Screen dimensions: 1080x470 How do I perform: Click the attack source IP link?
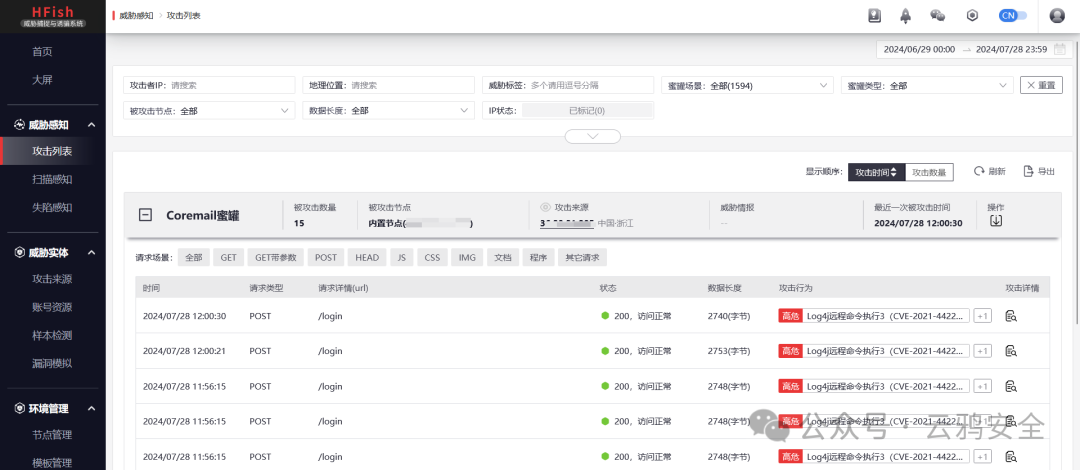[567, 223]
